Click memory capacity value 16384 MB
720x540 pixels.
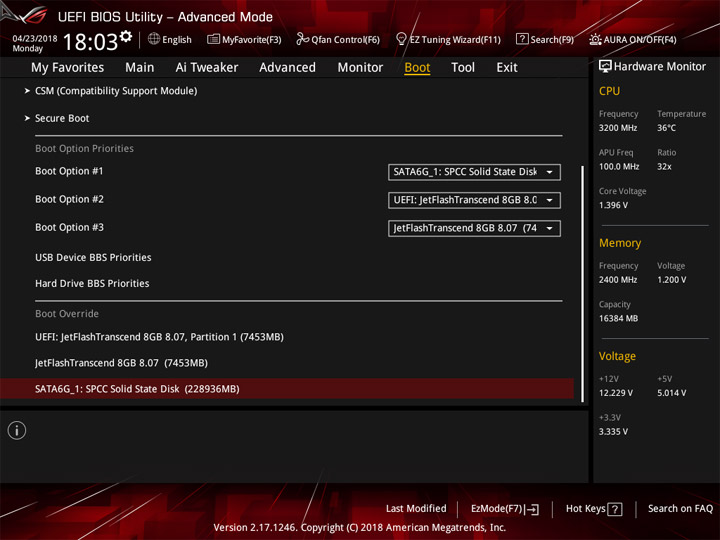click(618, 318)
